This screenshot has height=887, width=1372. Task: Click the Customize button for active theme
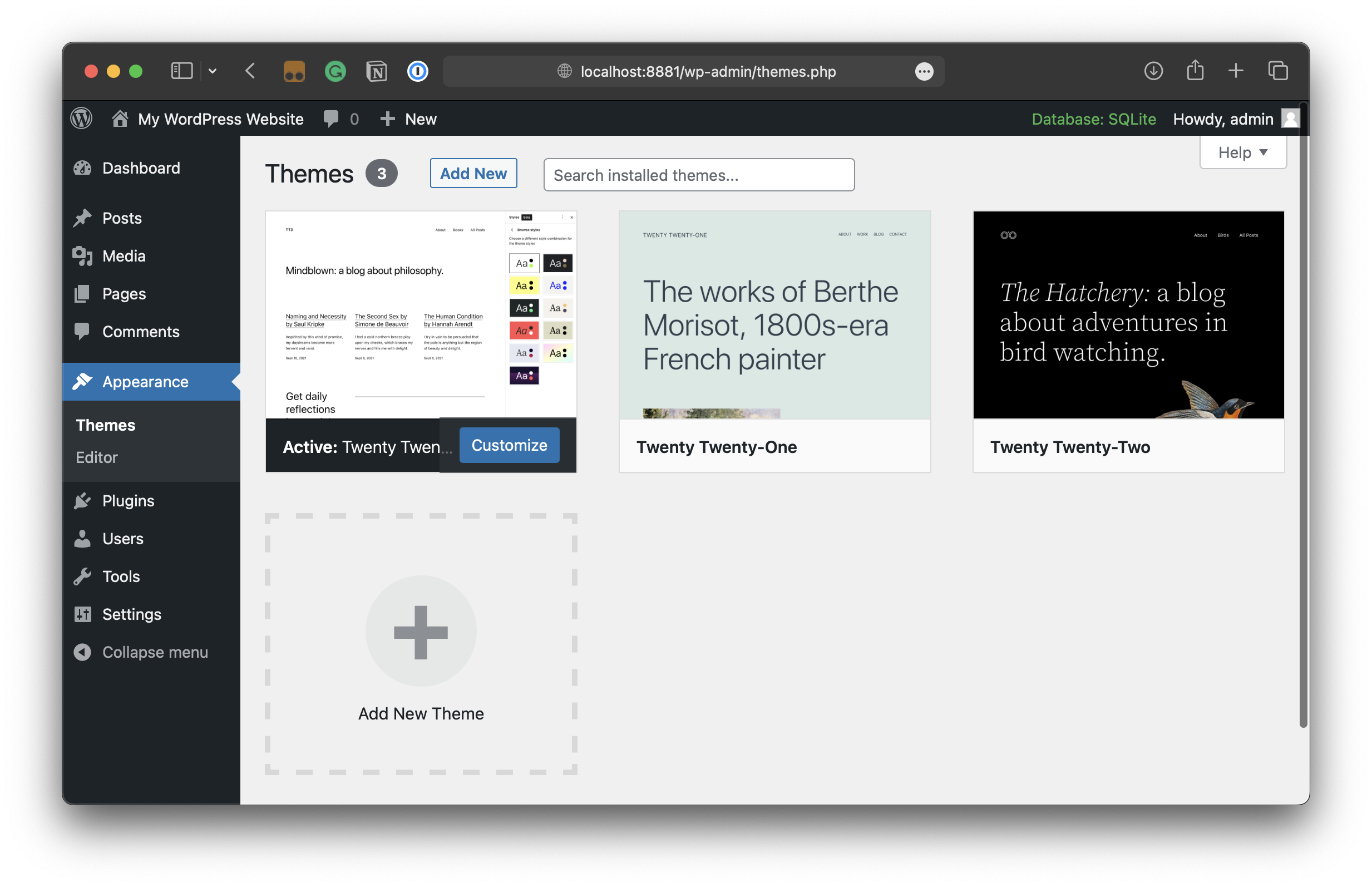pos(509,445)
